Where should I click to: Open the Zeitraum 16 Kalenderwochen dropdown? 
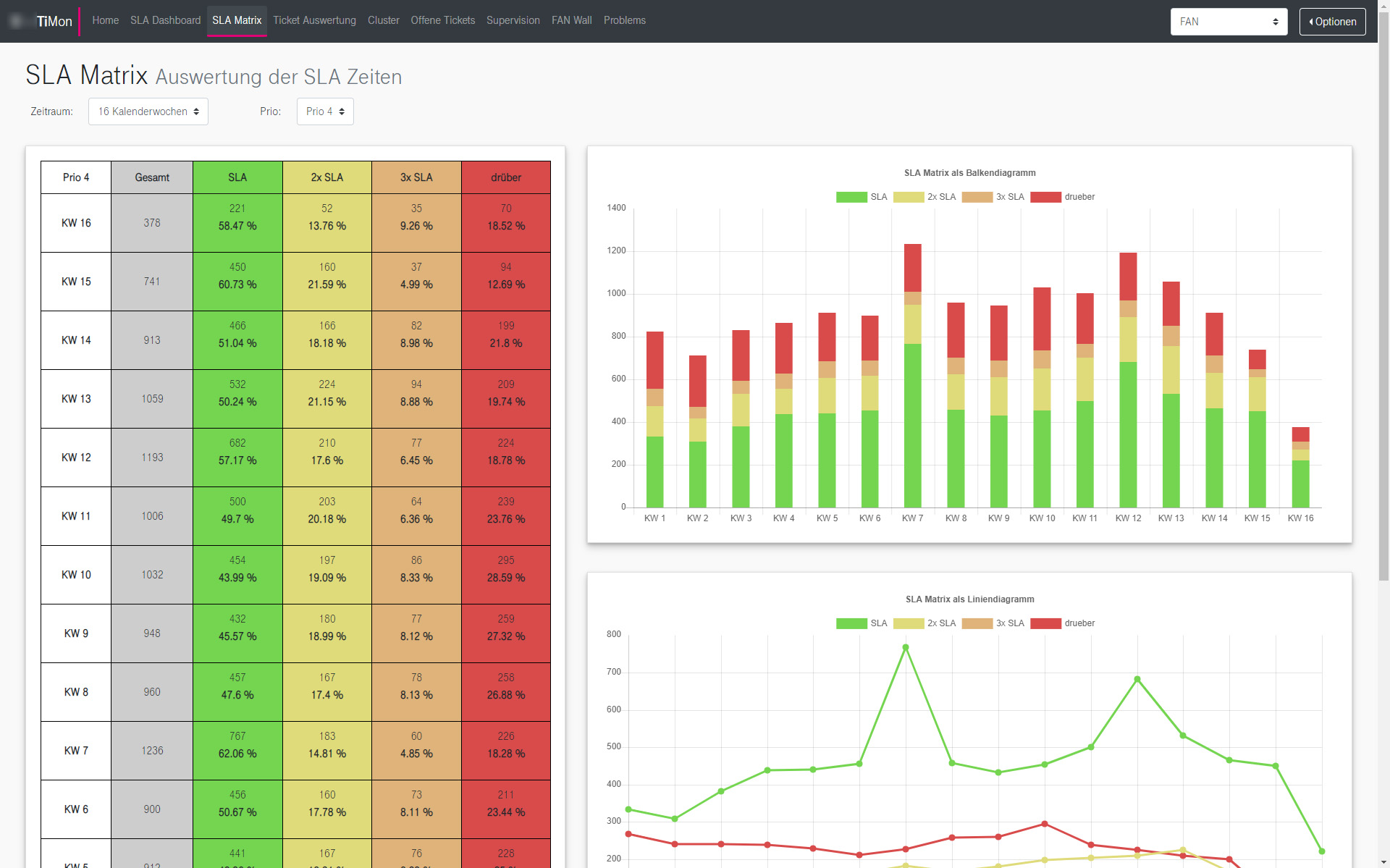(x=148, y=111)
